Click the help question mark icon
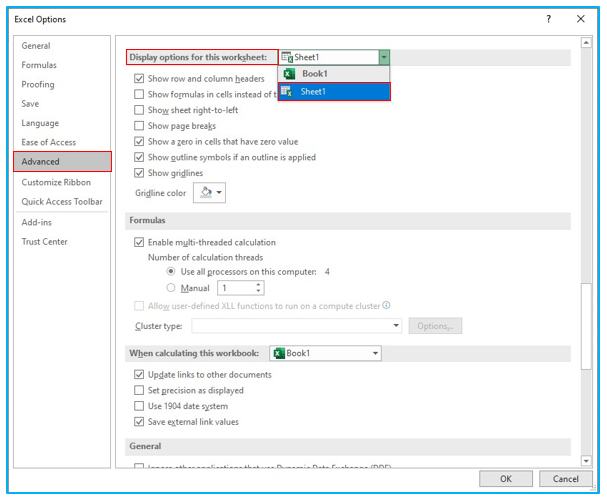Screen dimensions: 607x503 [x=548, y=19]
